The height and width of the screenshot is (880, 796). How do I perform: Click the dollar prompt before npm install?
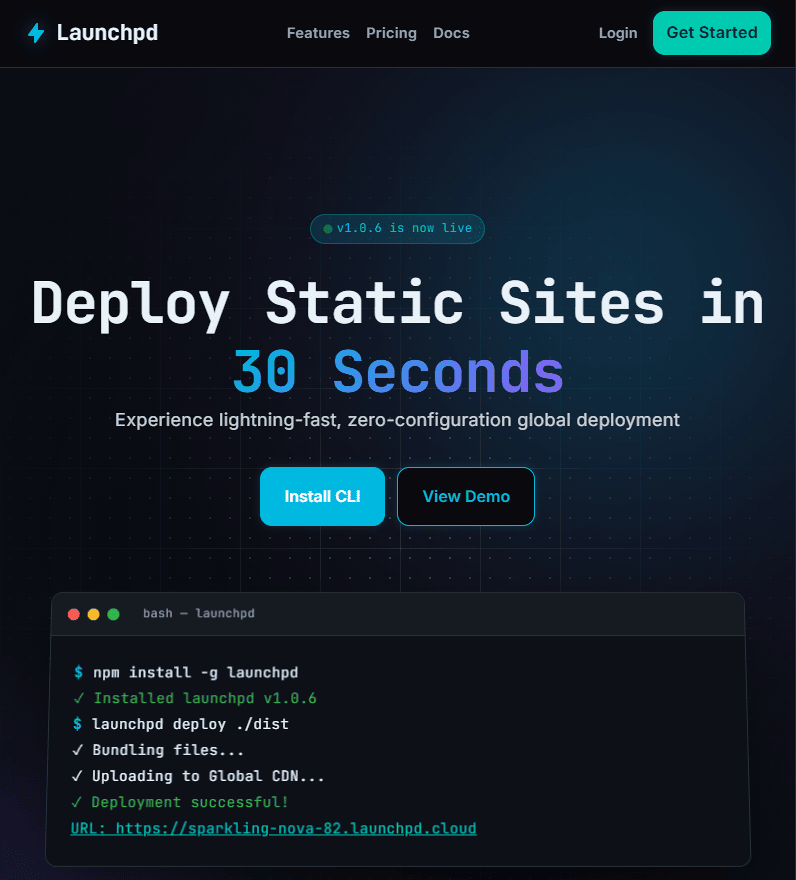click(78, 672)
